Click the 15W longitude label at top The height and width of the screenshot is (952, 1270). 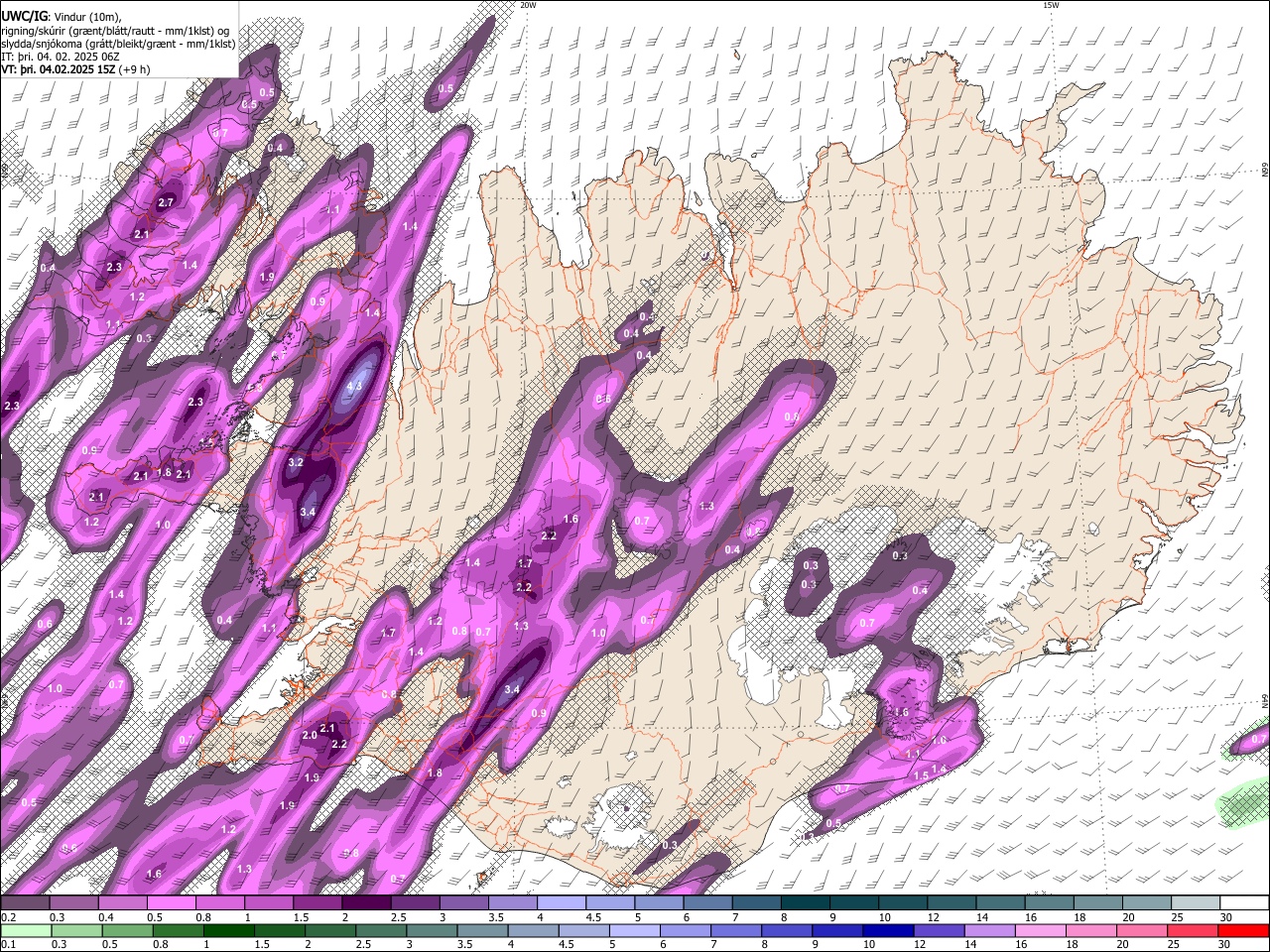click(x=1051, y=5)
